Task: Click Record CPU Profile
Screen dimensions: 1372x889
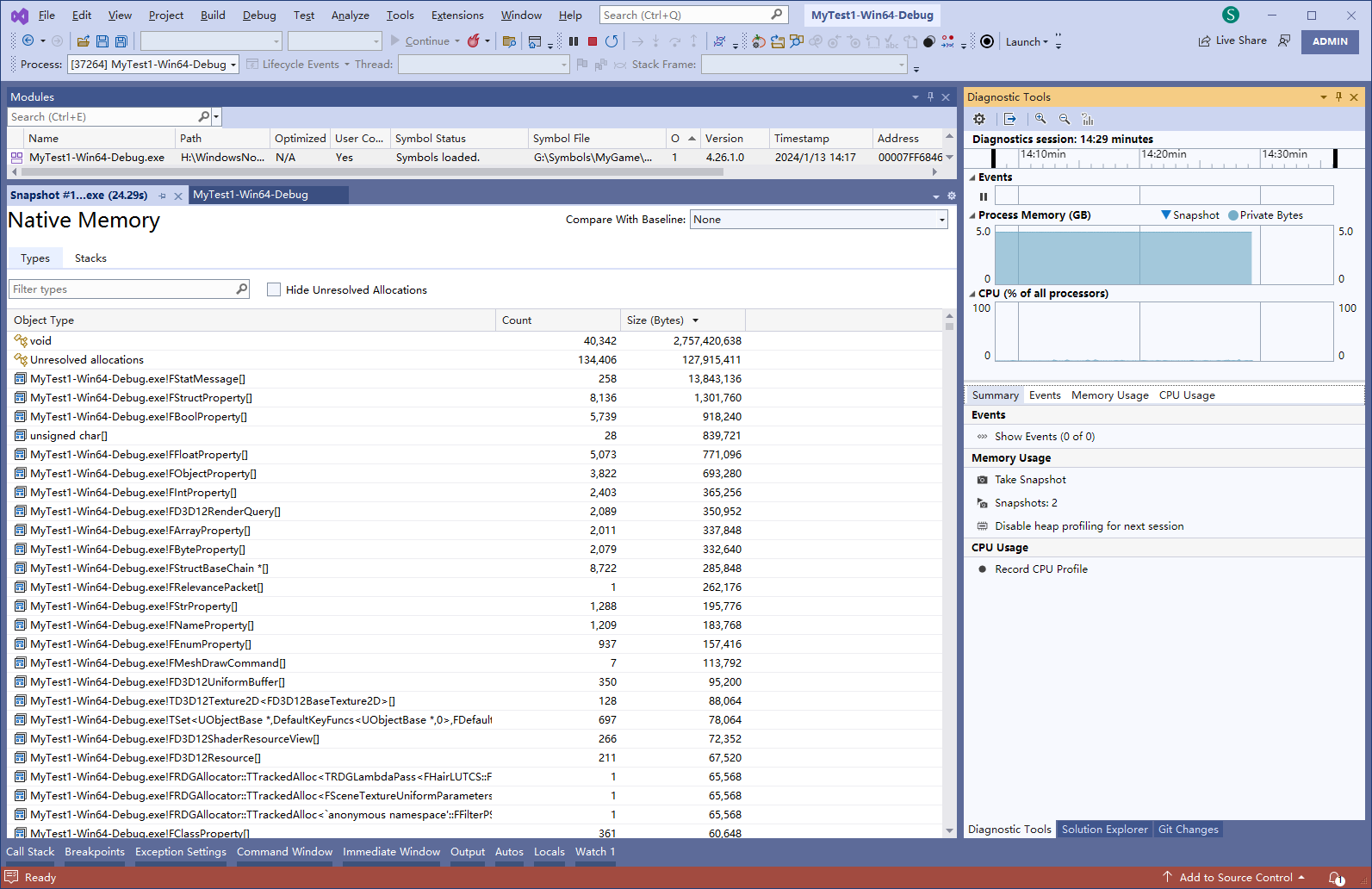Action: [x=1041, y=569]
